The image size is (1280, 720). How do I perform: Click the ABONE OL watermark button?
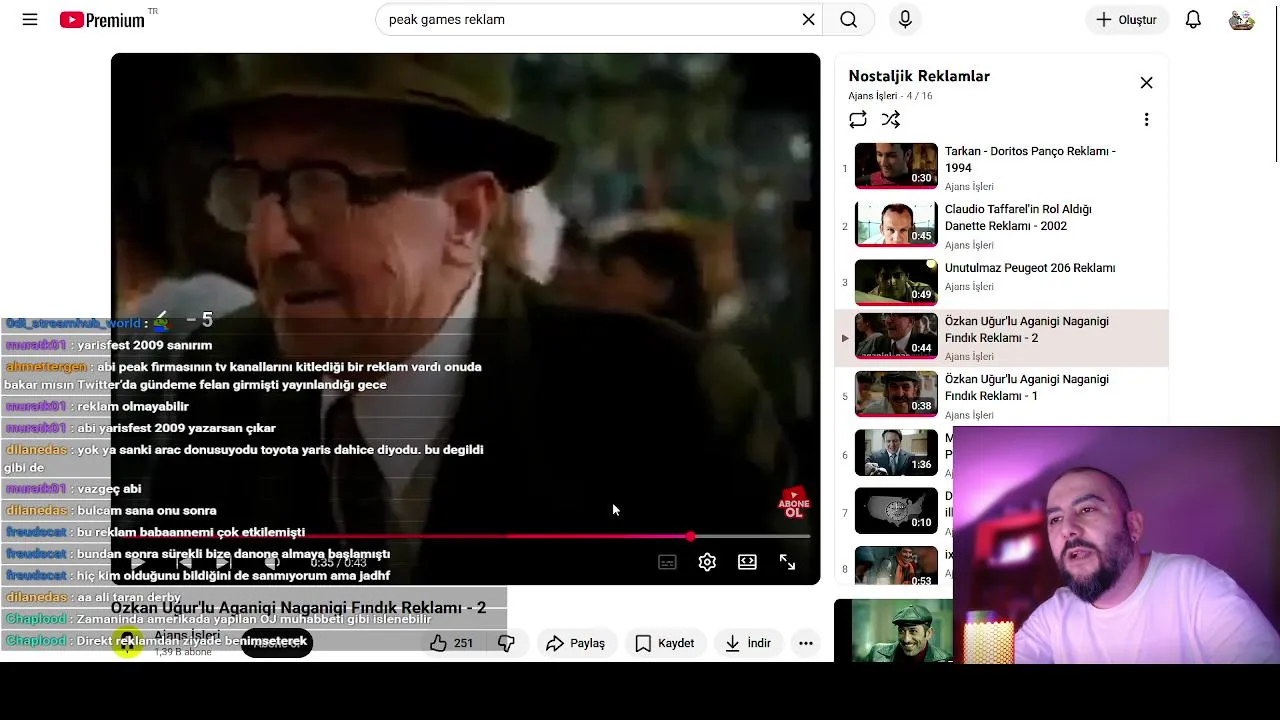(x=794, y=503)
